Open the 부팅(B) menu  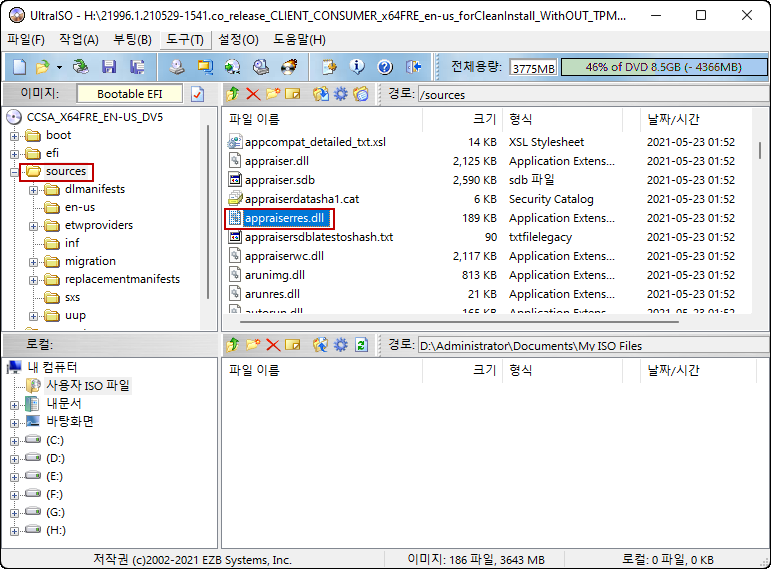coord(132,39)
